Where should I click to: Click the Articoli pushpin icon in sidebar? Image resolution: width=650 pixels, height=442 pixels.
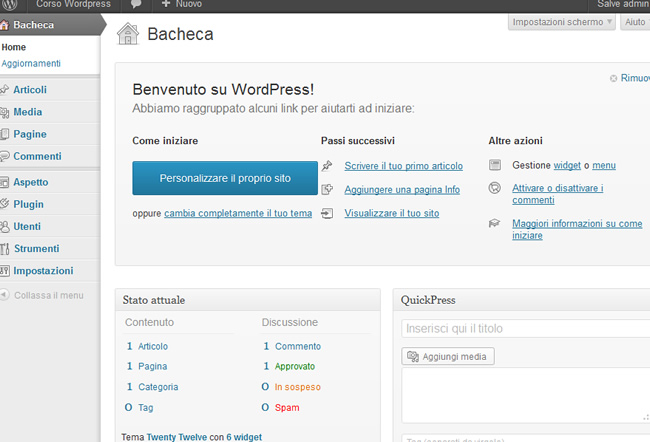pyautogui.click(x=6, y=90)
